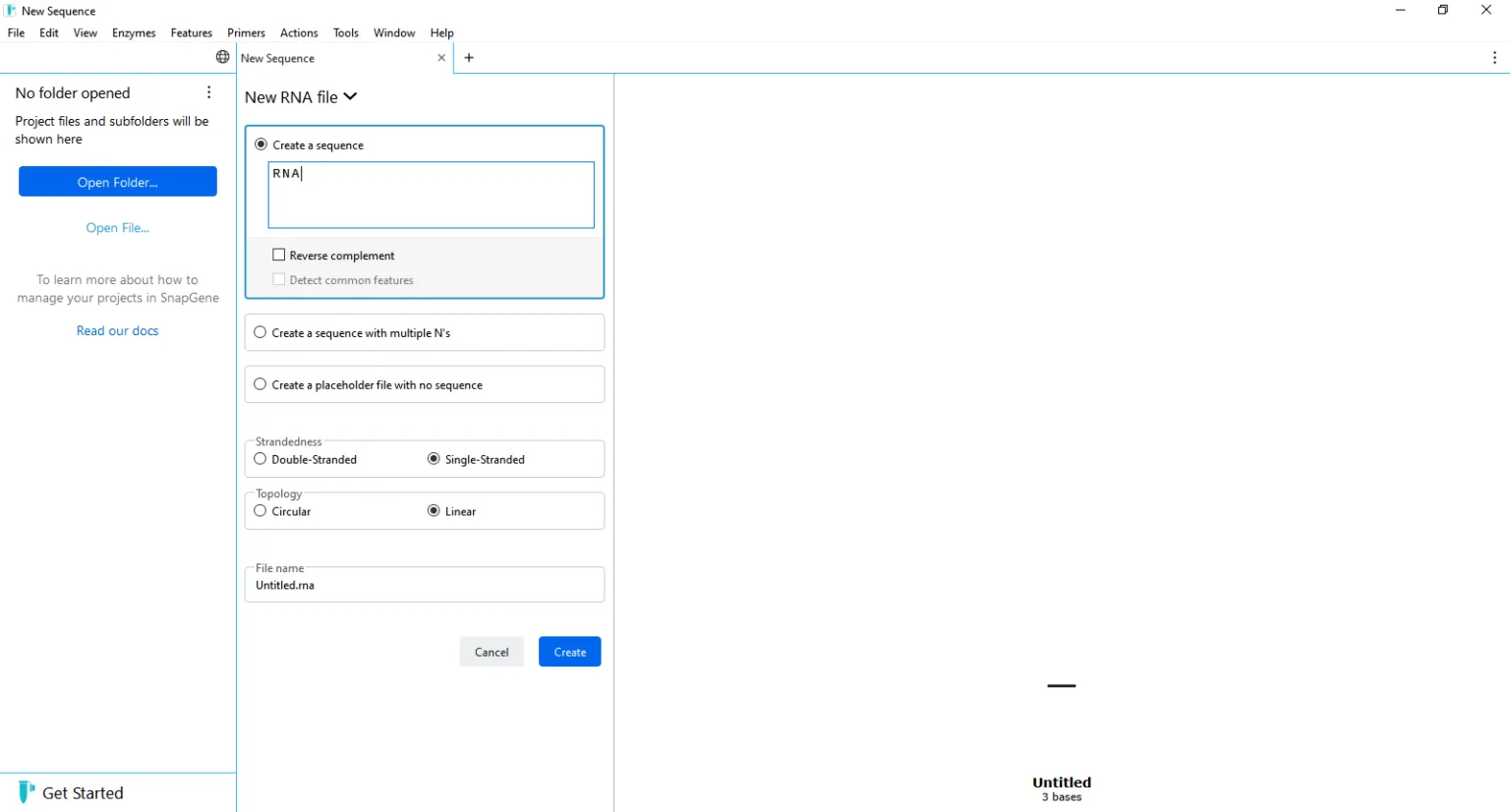This screenshot has height=812, width=1510.
Task: Open the Enzymes menu
Action: click(134, 32)
